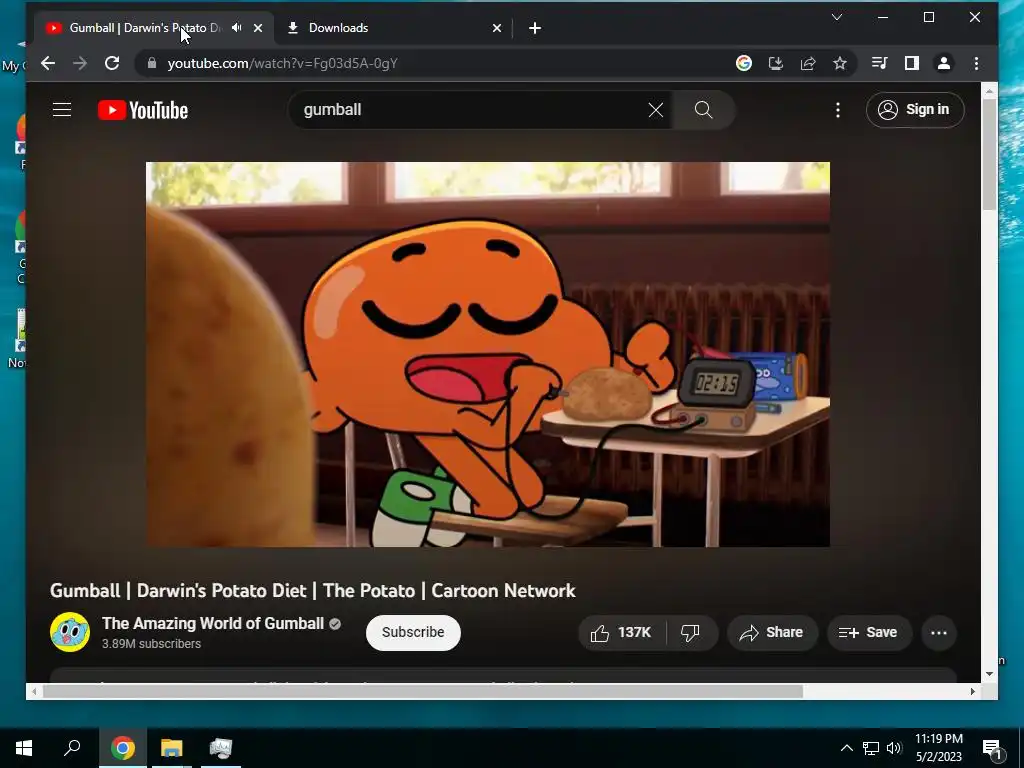Share this video
Image resolution: width=1024 pixels, height=768 pixels.
tap(772, 632)
